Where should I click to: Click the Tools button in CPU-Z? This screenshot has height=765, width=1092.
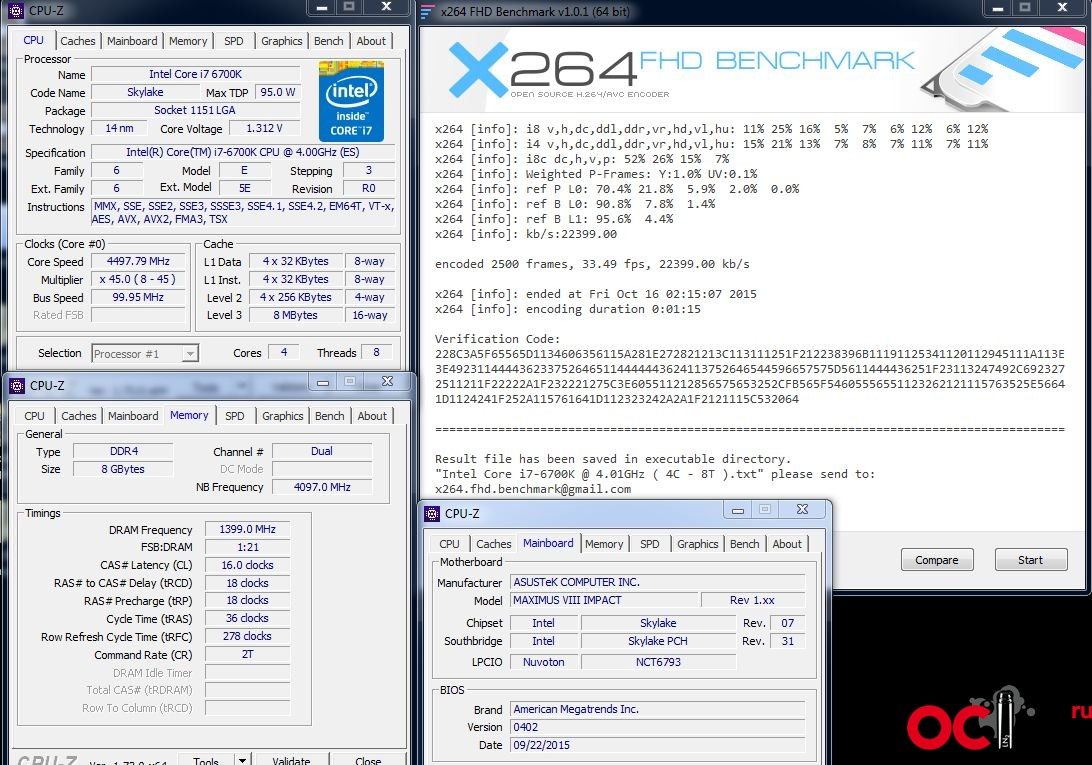tap(205, 761)
